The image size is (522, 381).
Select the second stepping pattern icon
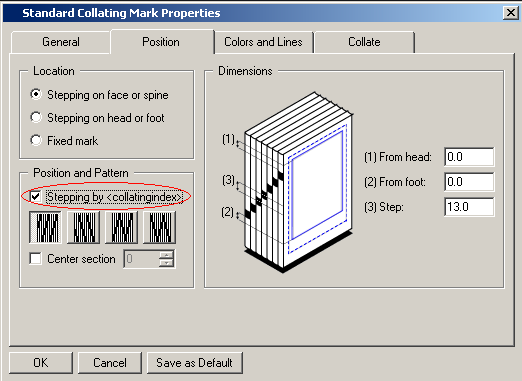[x=83, y=227]
